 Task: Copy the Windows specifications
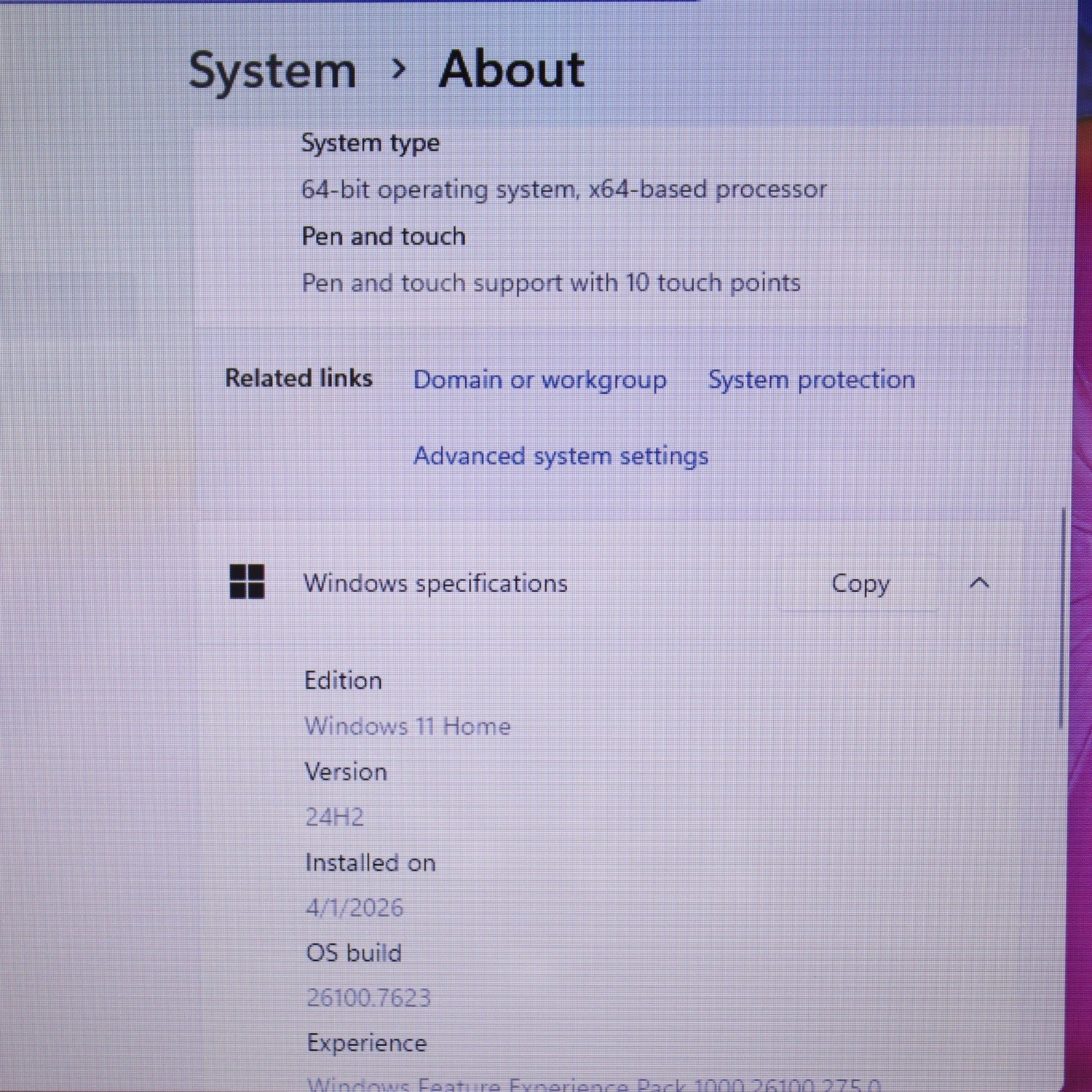pyautogui.click(x=860, y=584)
